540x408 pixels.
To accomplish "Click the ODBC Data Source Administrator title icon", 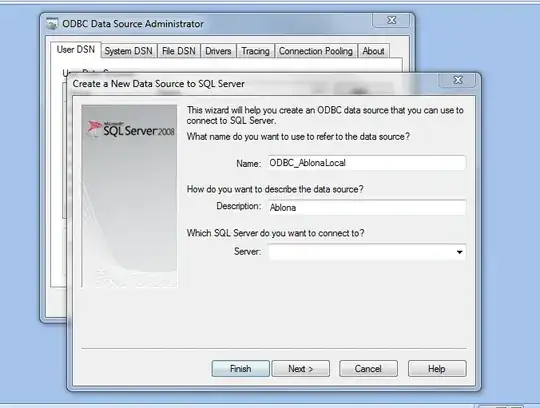I will click(x=52, y=24).
